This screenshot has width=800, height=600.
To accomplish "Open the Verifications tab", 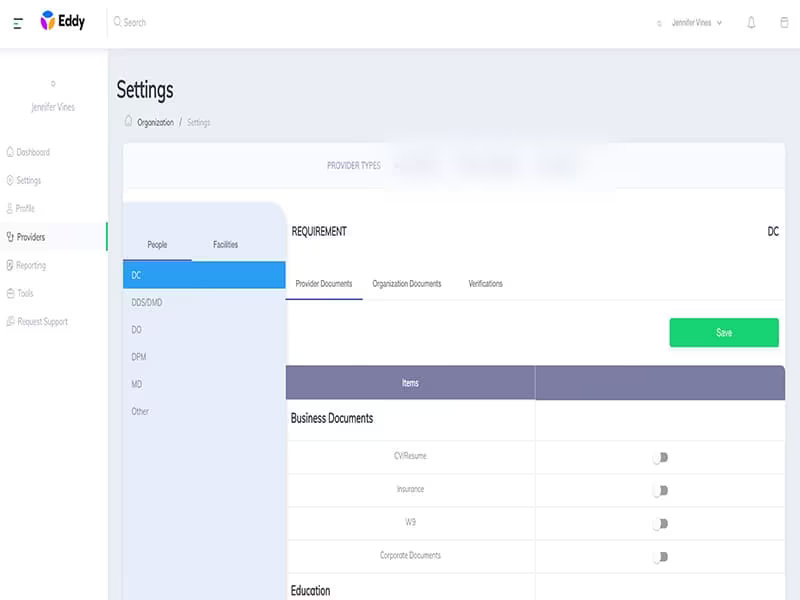I will [x=485, y=284].
